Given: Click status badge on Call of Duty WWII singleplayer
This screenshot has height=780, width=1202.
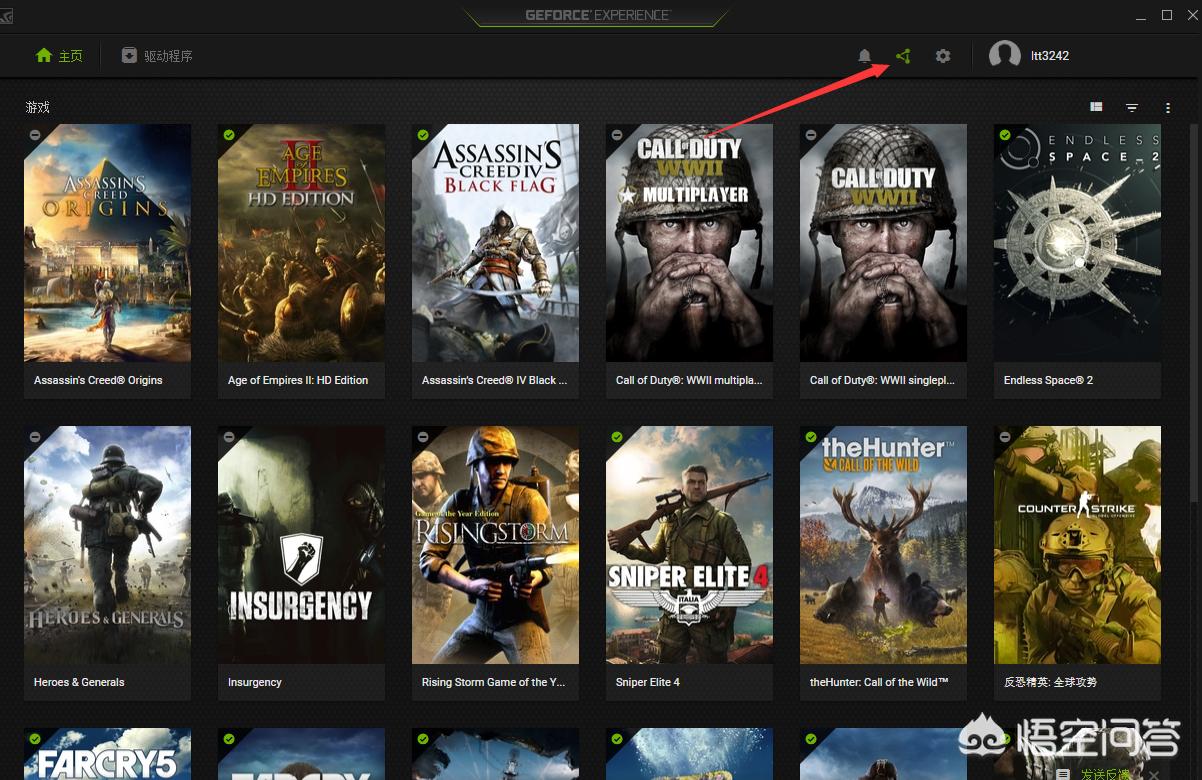Looking at the screenshot, I should [811, 135].
